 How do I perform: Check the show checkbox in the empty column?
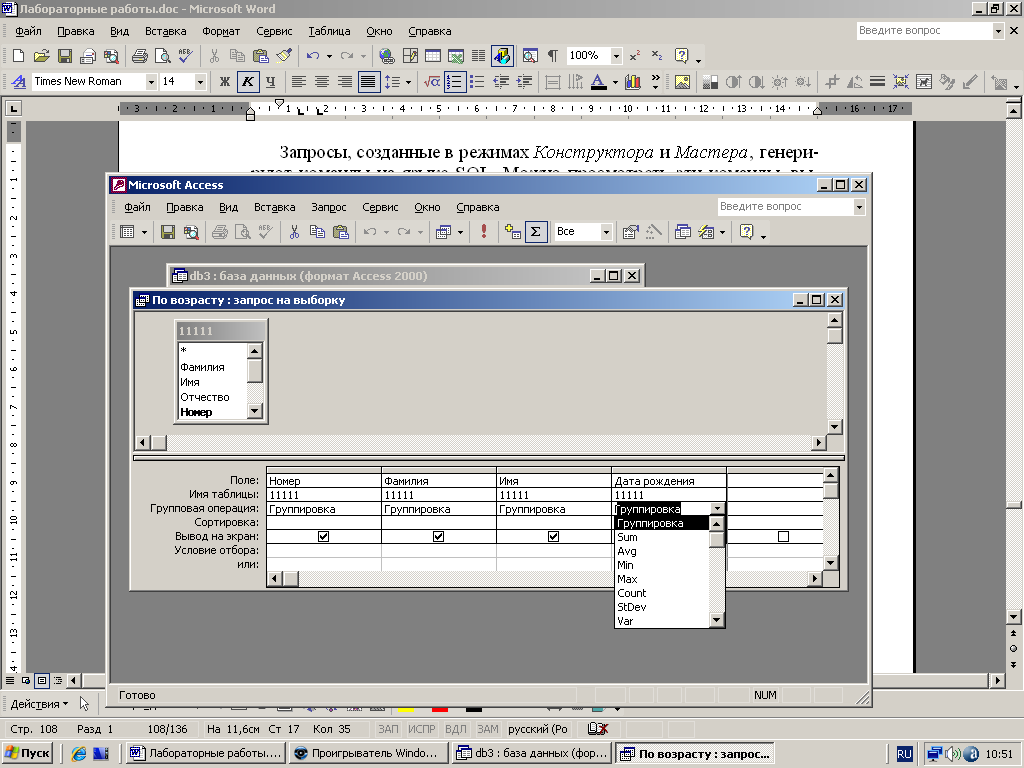tap(783, 536)
